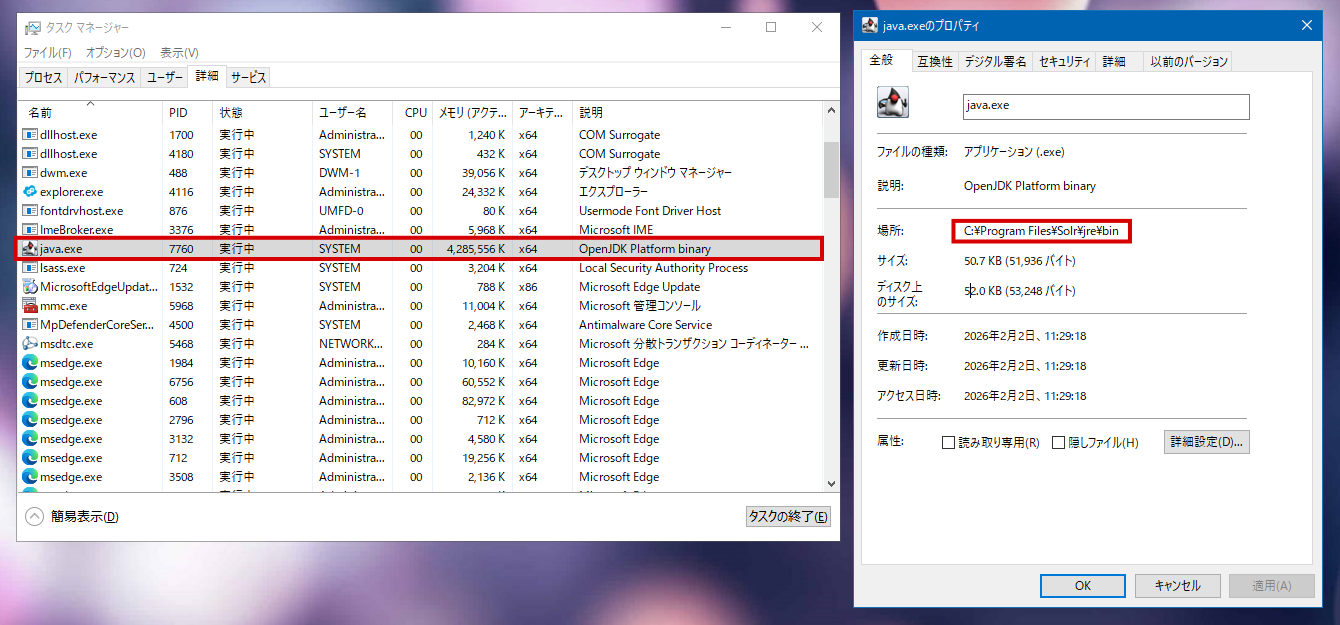Click the java.exe filename text field

(1105, 107)
